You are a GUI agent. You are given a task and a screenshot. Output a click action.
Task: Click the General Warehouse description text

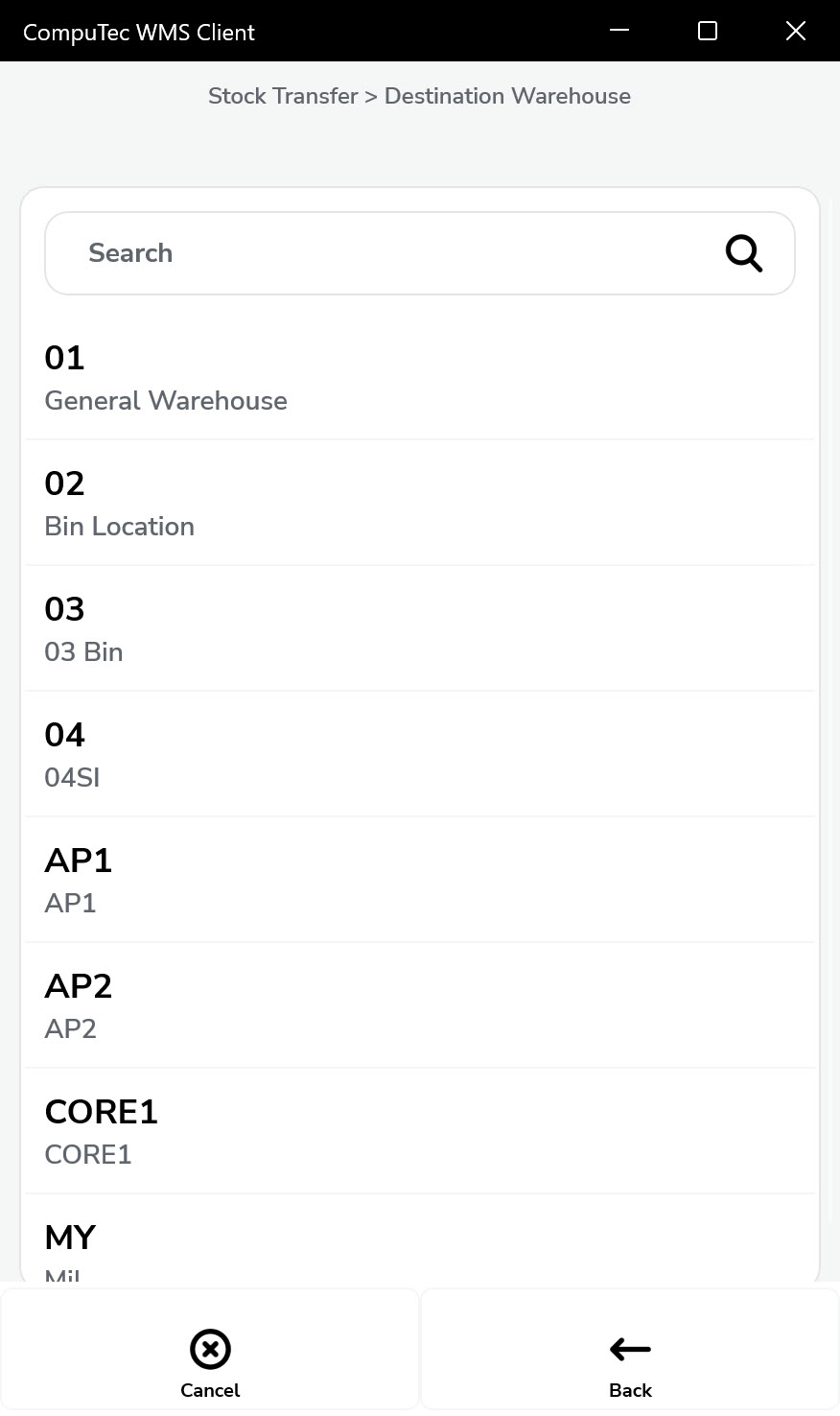[166, 401]
